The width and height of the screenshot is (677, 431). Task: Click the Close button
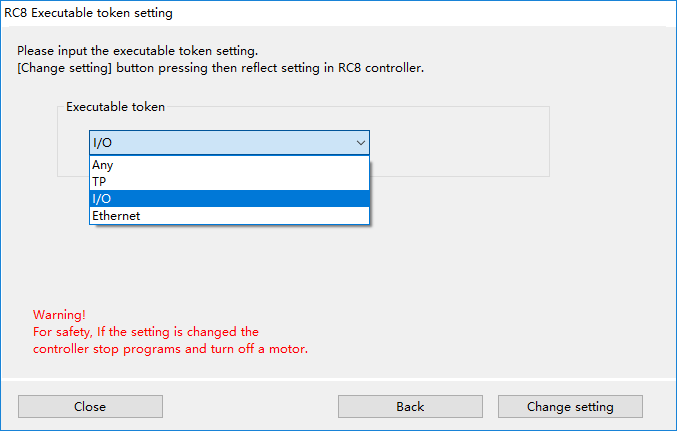tap(90, 406)
